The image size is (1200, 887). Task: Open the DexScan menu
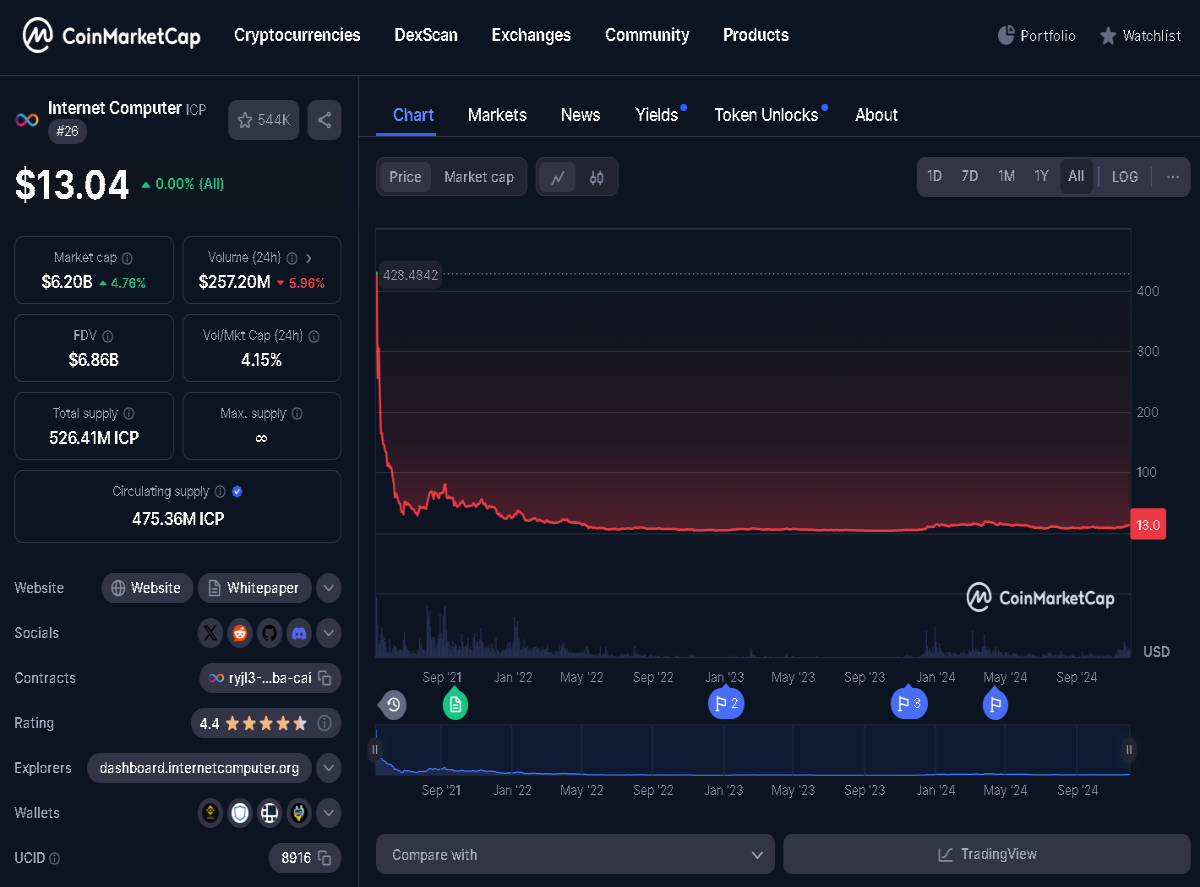coord(426,35)
